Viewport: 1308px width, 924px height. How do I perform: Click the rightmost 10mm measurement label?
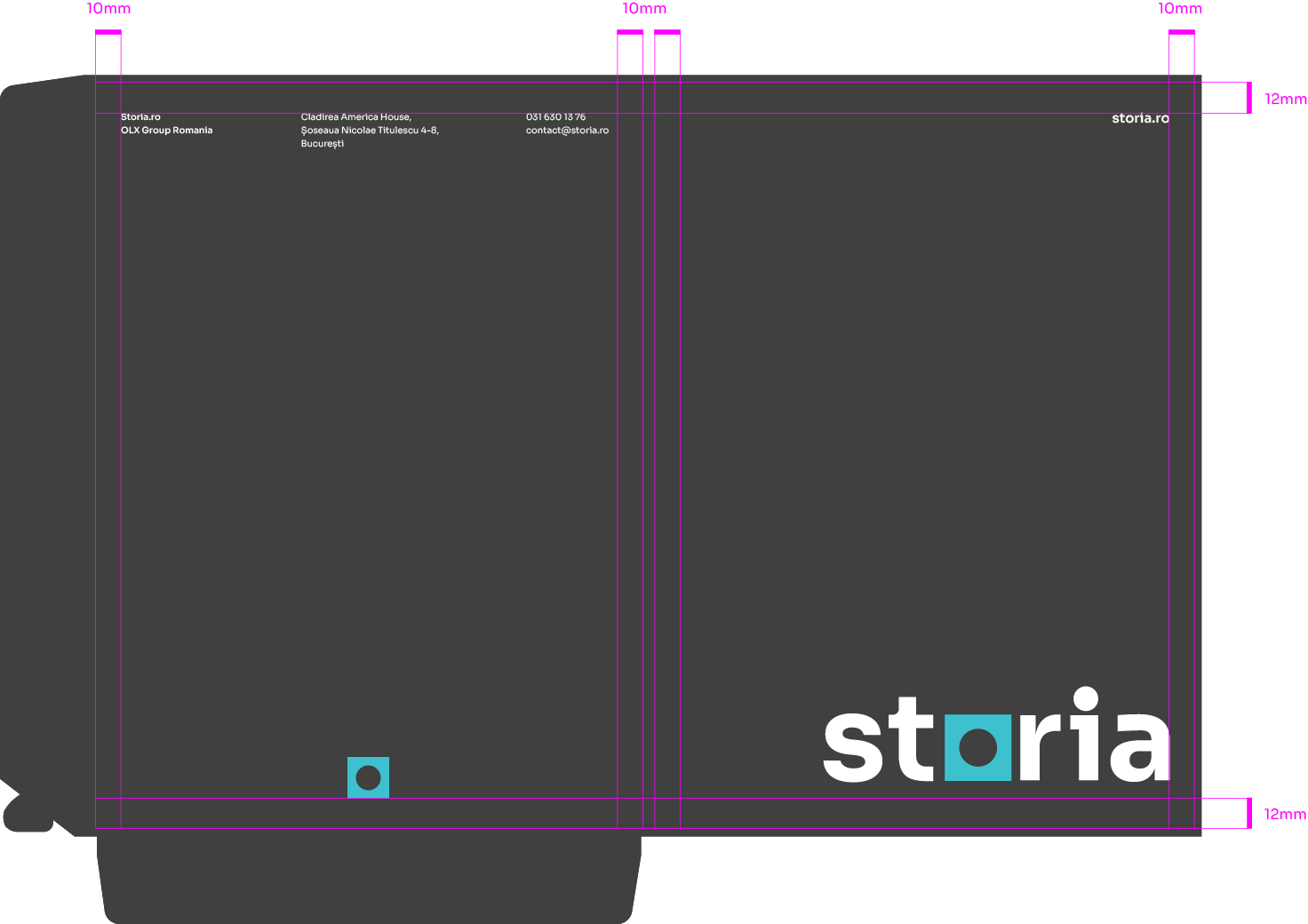point(1180,9)
